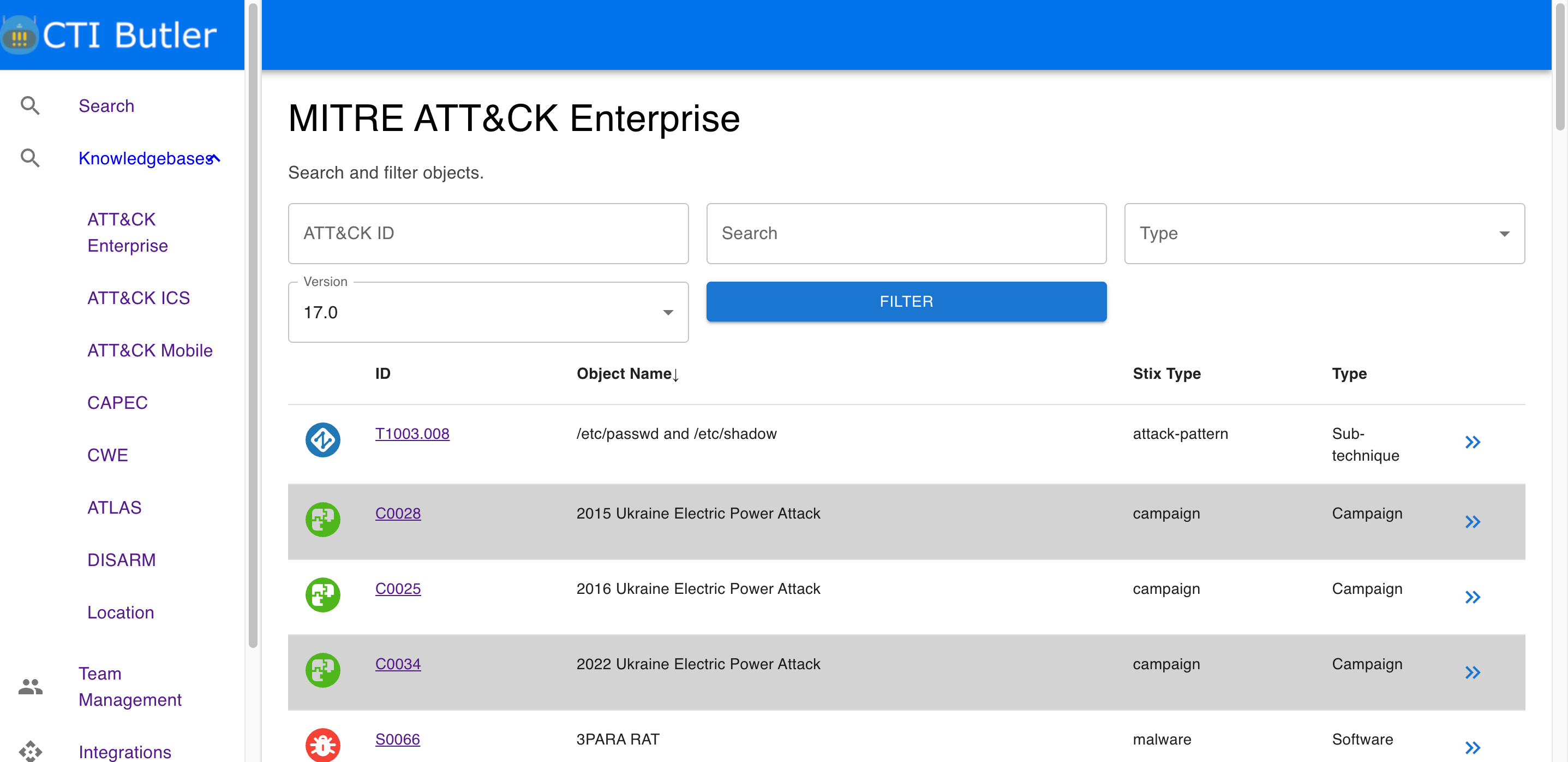Open the C0034 campaign link
The width and height of the screenshot is (1568, 762).
coord(398,664)
